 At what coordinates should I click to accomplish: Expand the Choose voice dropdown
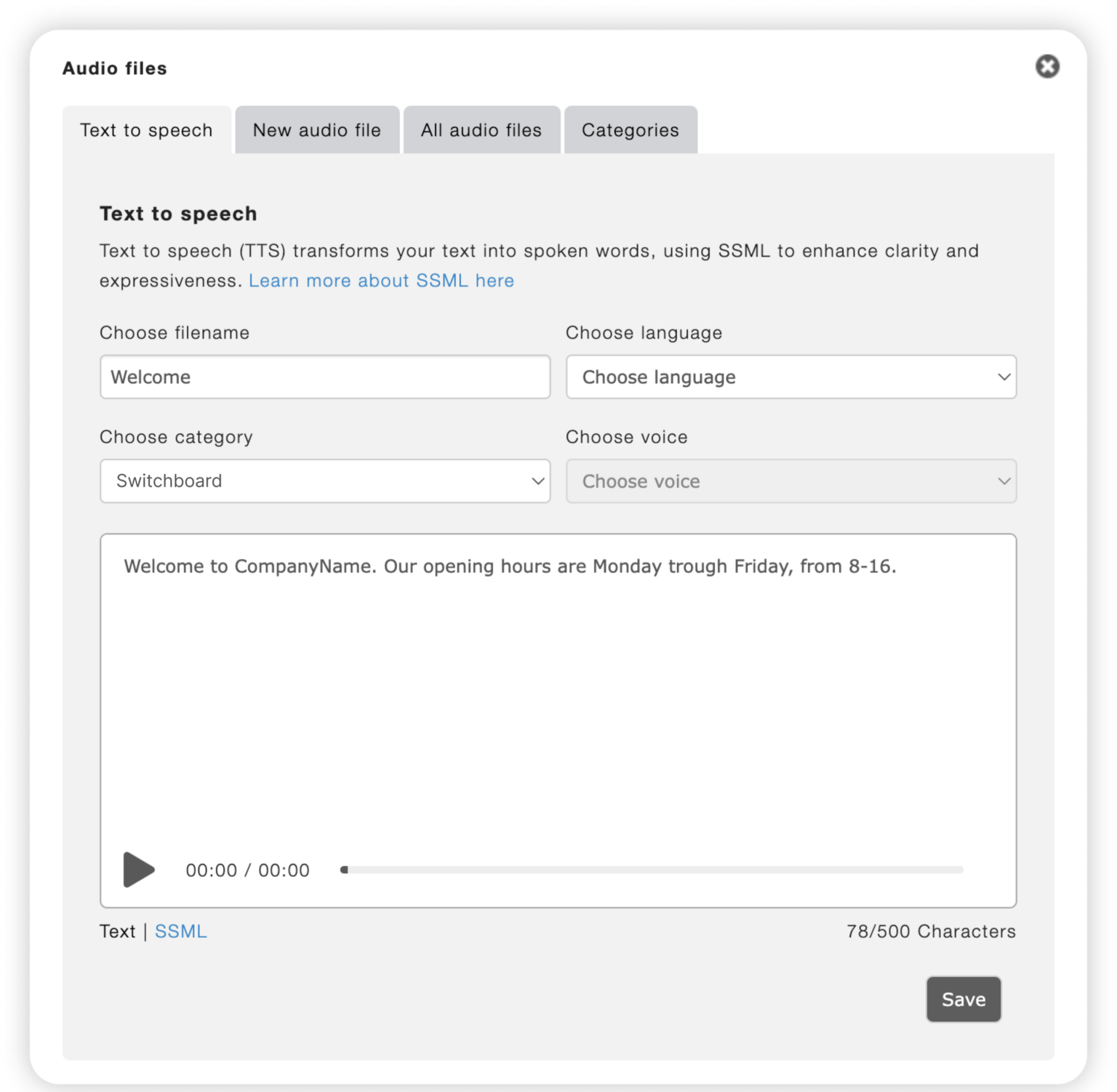[x=791, y=481]
